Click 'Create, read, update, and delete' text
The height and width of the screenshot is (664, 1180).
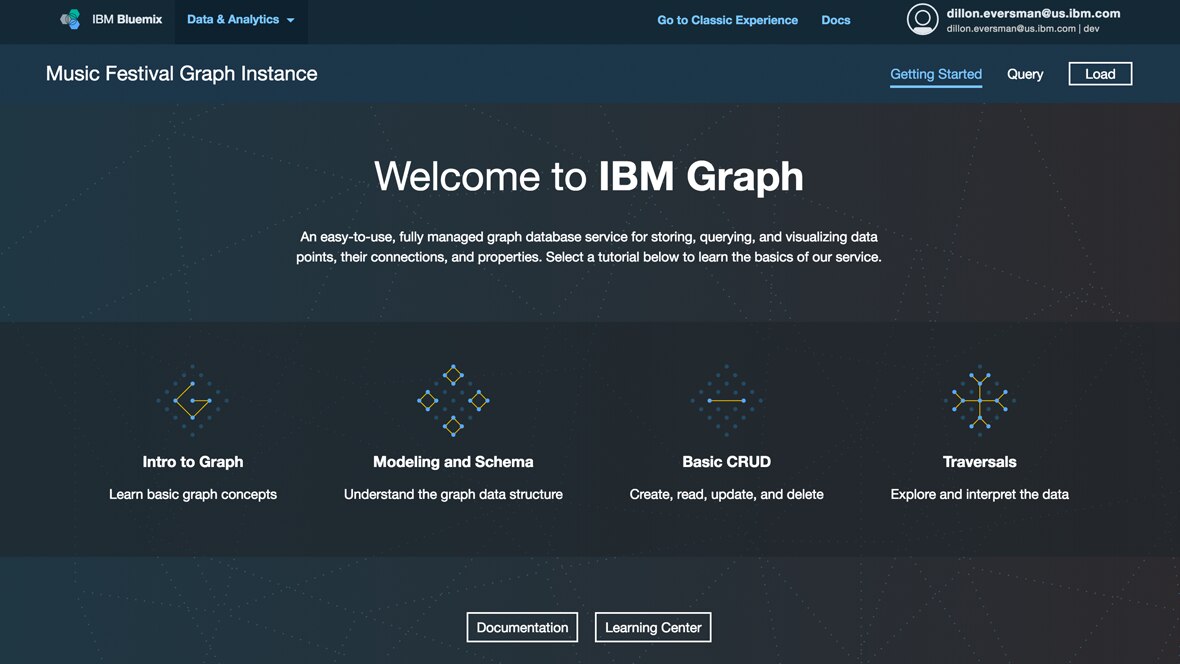[726, 495]
